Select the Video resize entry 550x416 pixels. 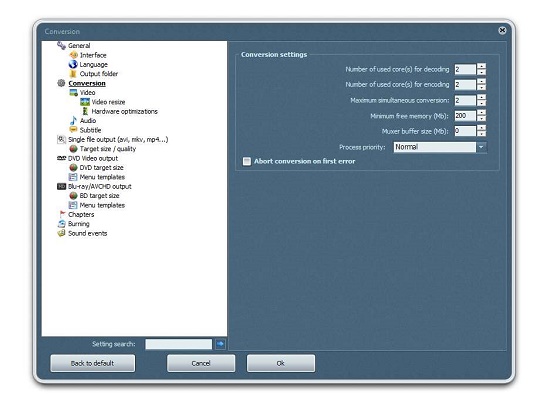[x=108, y=102]
